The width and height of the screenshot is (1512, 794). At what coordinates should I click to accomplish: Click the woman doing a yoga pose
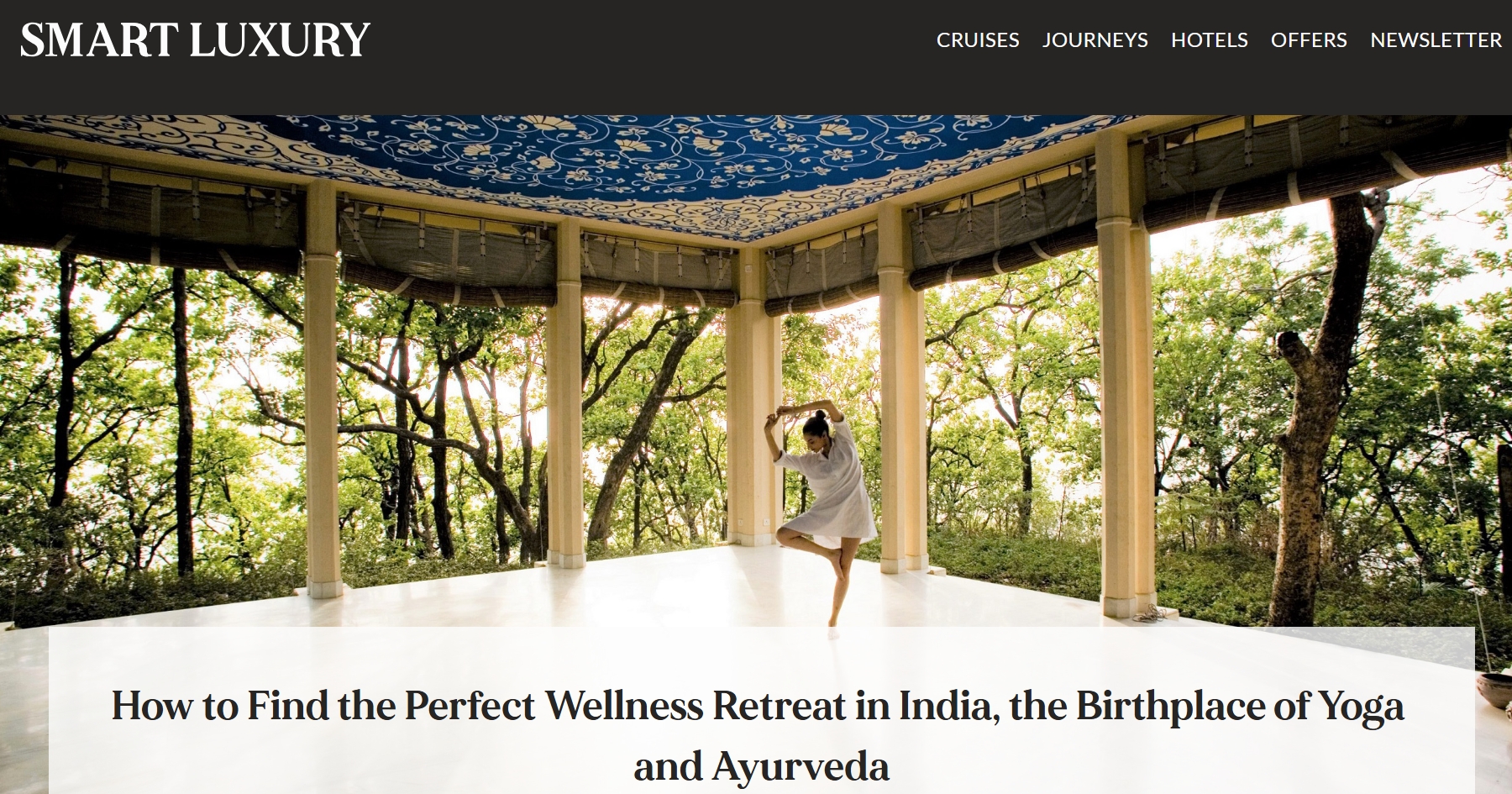823,513
